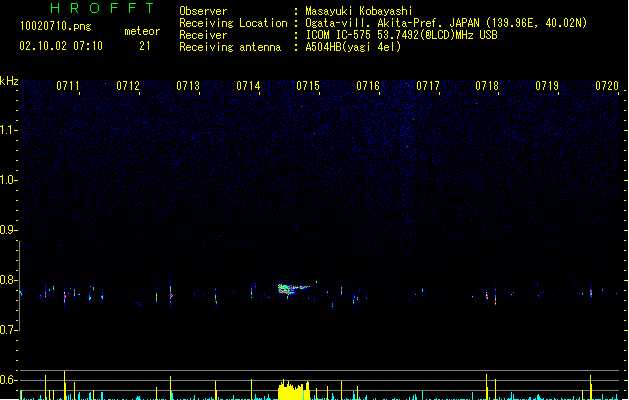Click the observer name Masayuki Kobayashi
Viewport: 629px width, 400px height.
pos(359,11)
